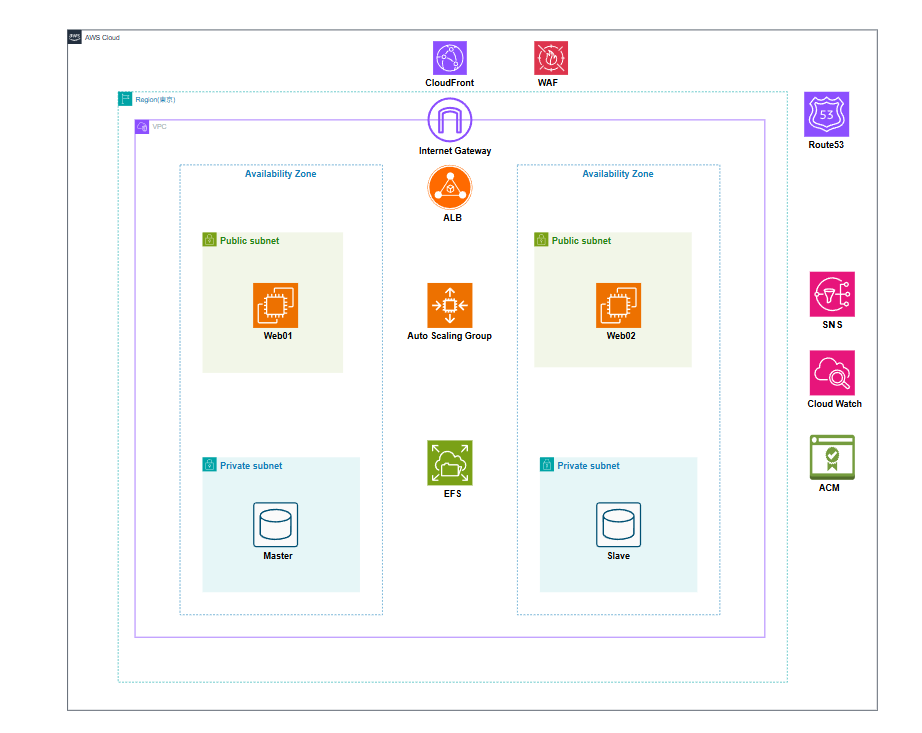This screenshot has height=733, width=922.
Task: Select Private subnet label above Master
Action: click(251, 466)
